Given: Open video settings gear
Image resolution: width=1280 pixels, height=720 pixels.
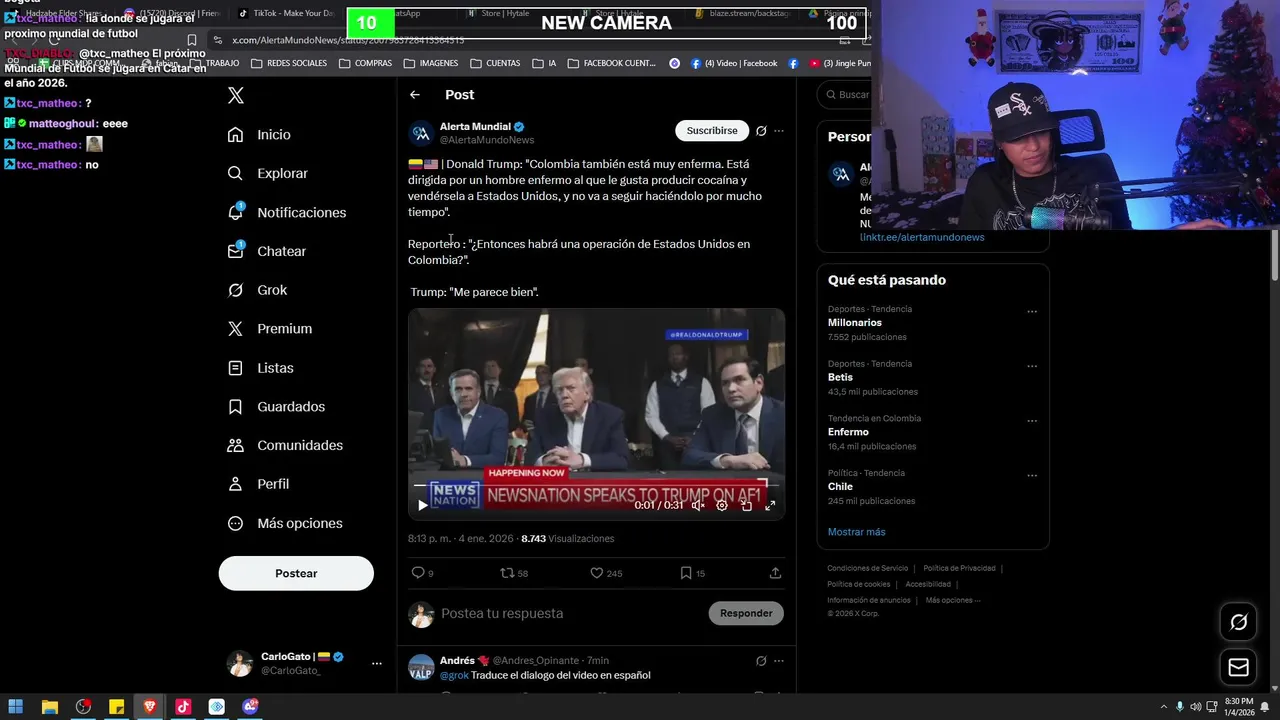Looking at the screenshot, I should click(x=722, y=506).
